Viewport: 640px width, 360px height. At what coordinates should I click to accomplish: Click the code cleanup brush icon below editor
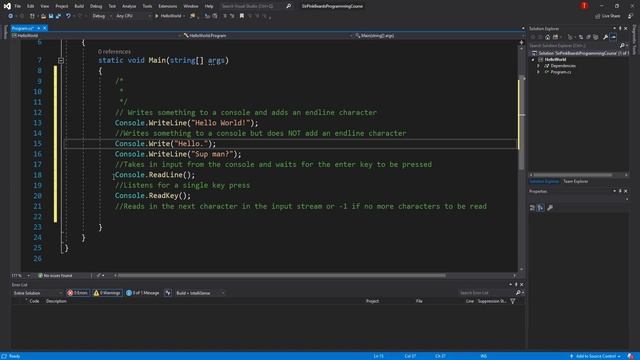click(x=98, y=276)
